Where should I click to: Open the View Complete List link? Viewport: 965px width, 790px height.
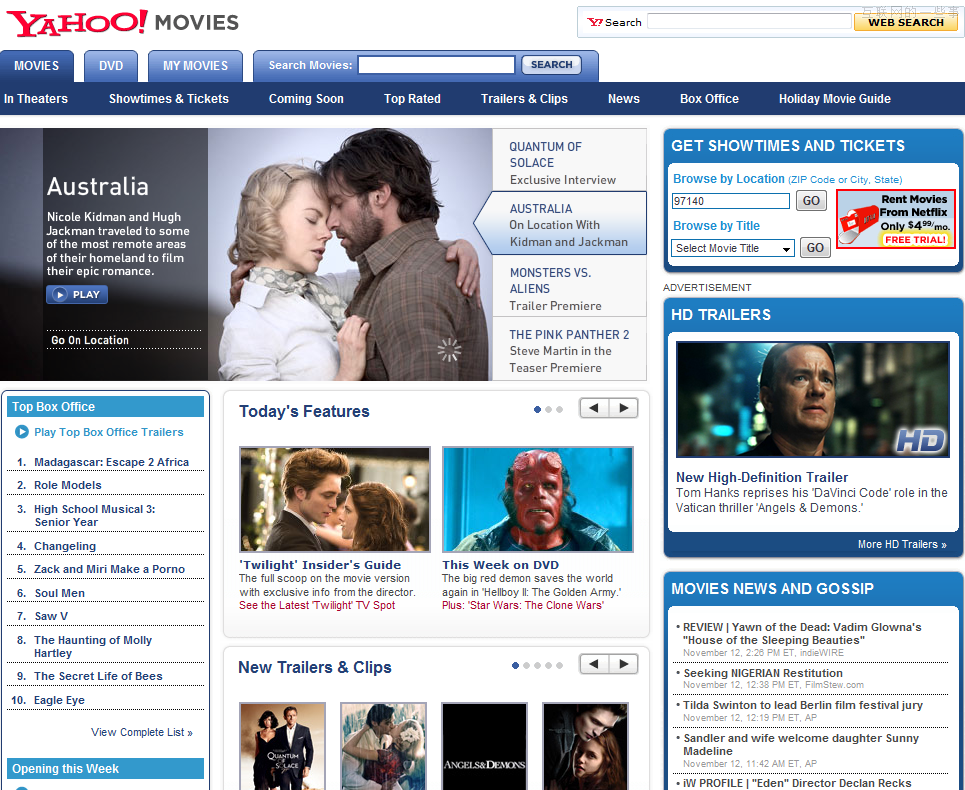tap(141, 732)
